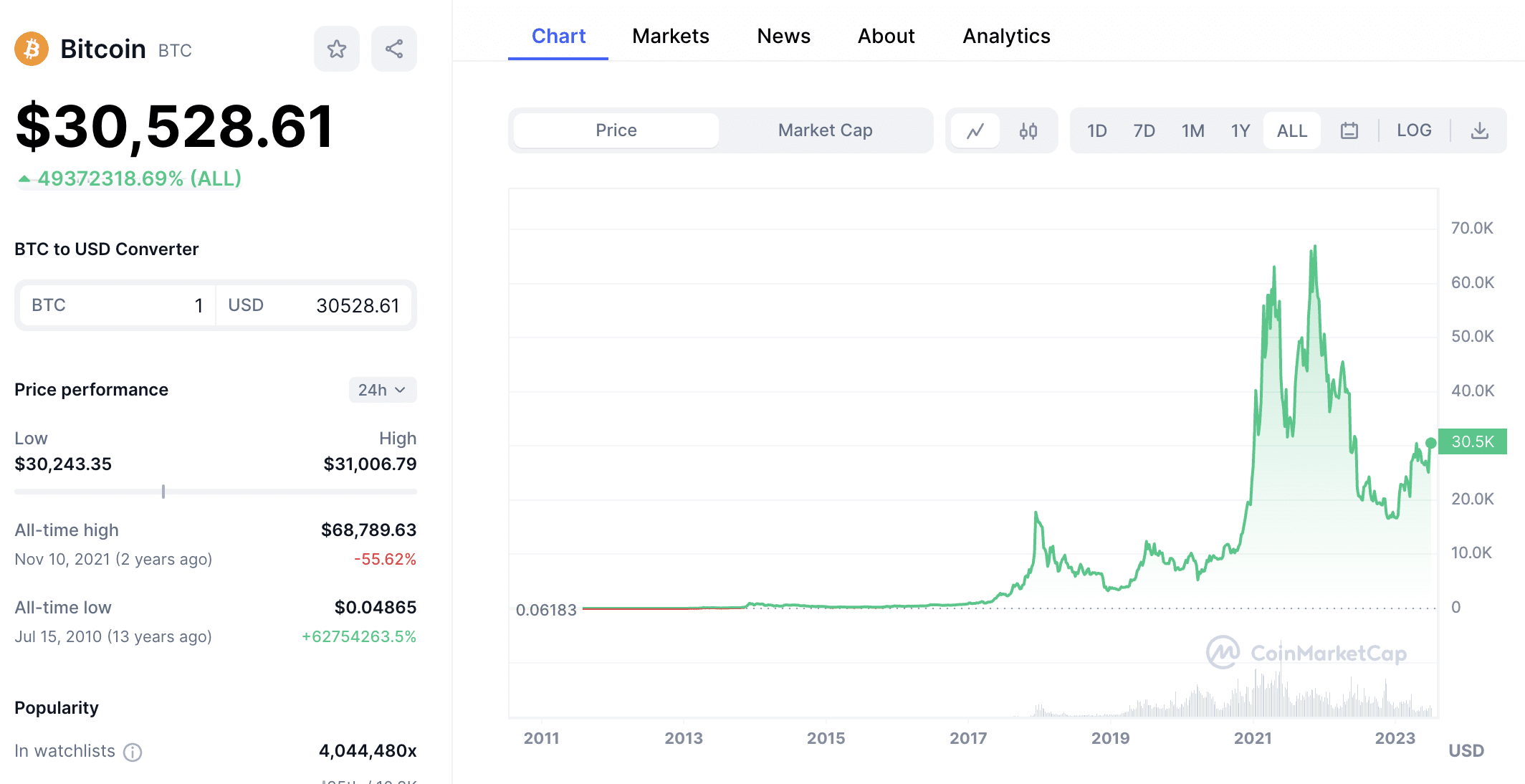Toggle to Market Cap view
Screen dimensions: 1525x784
tap(824, 130)
